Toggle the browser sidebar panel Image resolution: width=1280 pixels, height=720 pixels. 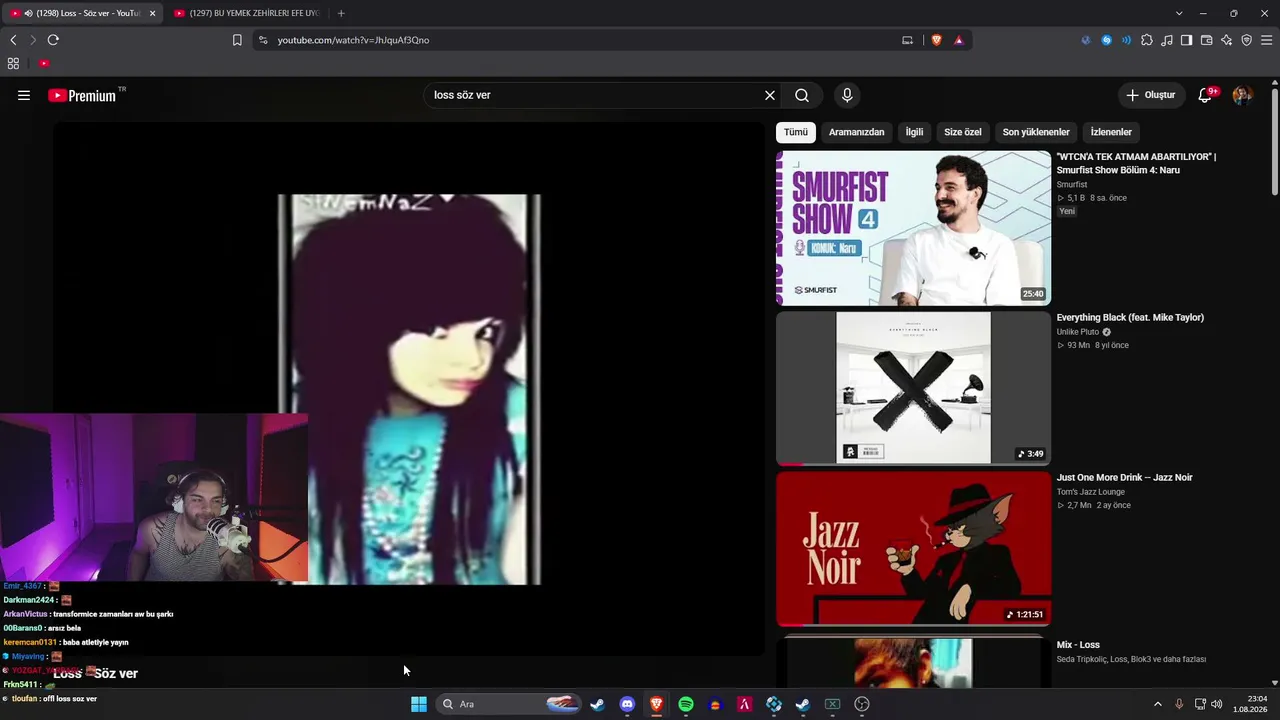[x=1186, y=40]
